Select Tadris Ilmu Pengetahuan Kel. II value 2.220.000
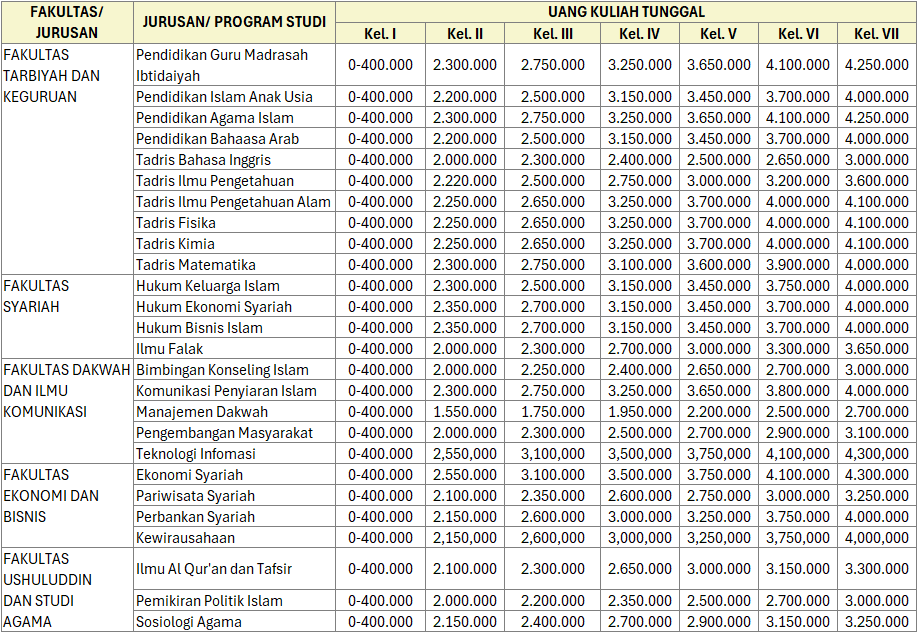The width and height of the screenshot is (917, 632). tap(465, 181)
